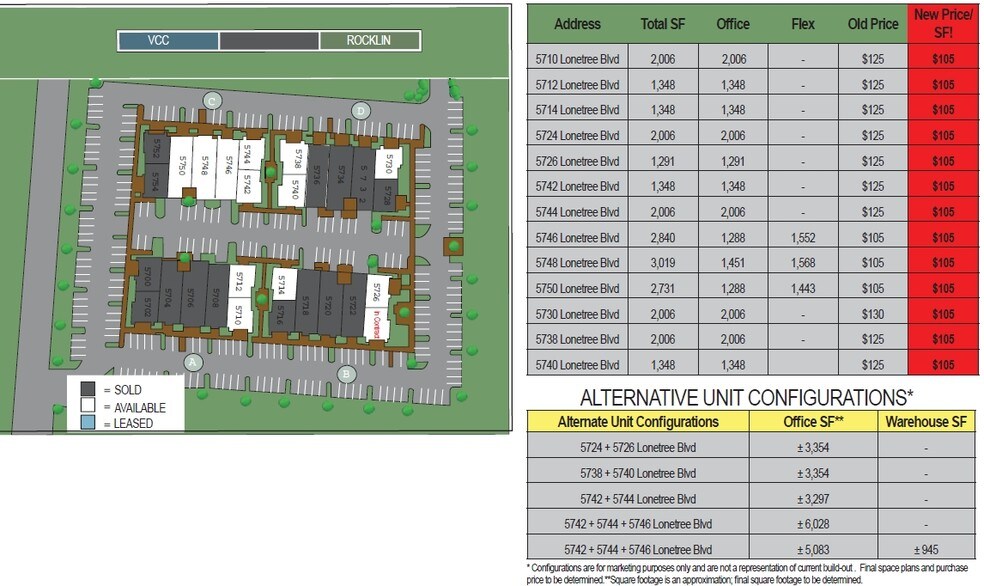Click the building A circle marker

[x=194, y=361]
